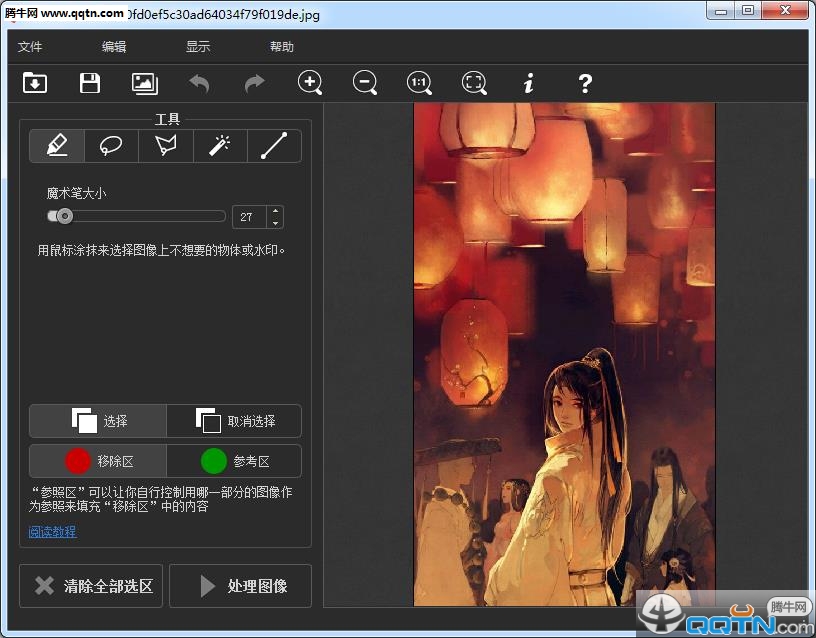Click the save floppy disk icon
The height and width of the screenshot is (638, 816).
pyautogui.click(x=90, y=84)
